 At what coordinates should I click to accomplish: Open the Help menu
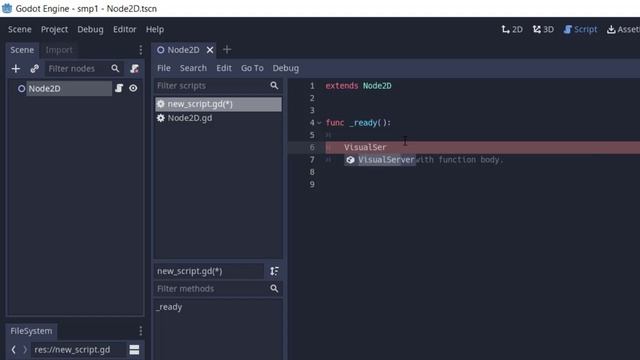click(x=155, y=29)
